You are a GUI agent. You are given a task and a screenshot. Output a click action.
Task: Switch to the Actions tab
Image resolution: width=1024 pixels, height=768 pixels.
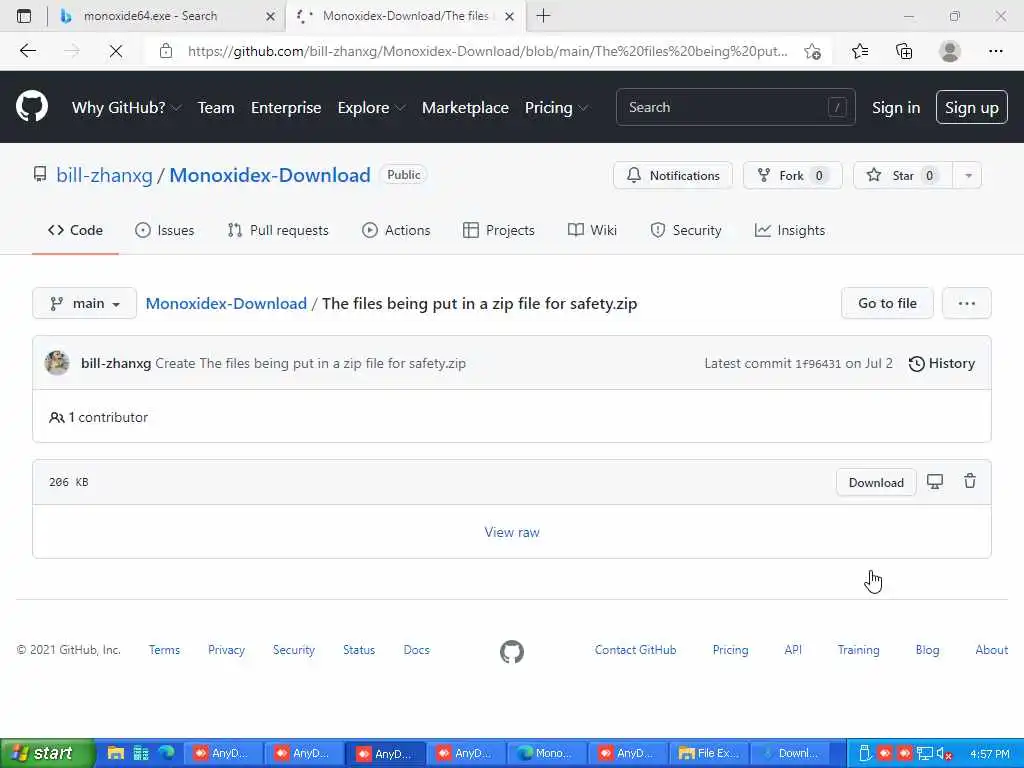point(396,230)
